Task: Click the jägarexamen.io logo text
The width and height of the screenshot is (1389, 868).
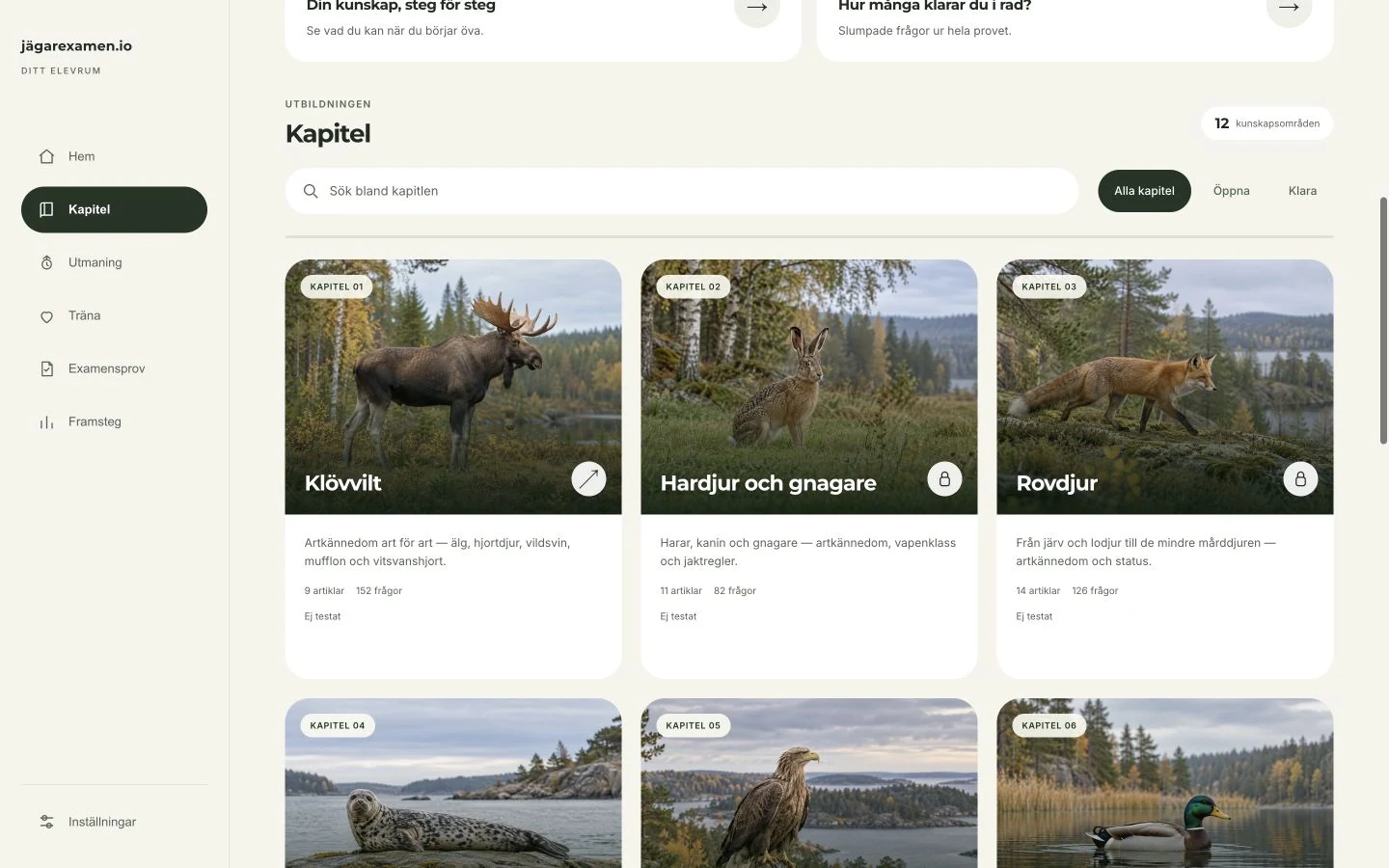Action: coord(76,45)
